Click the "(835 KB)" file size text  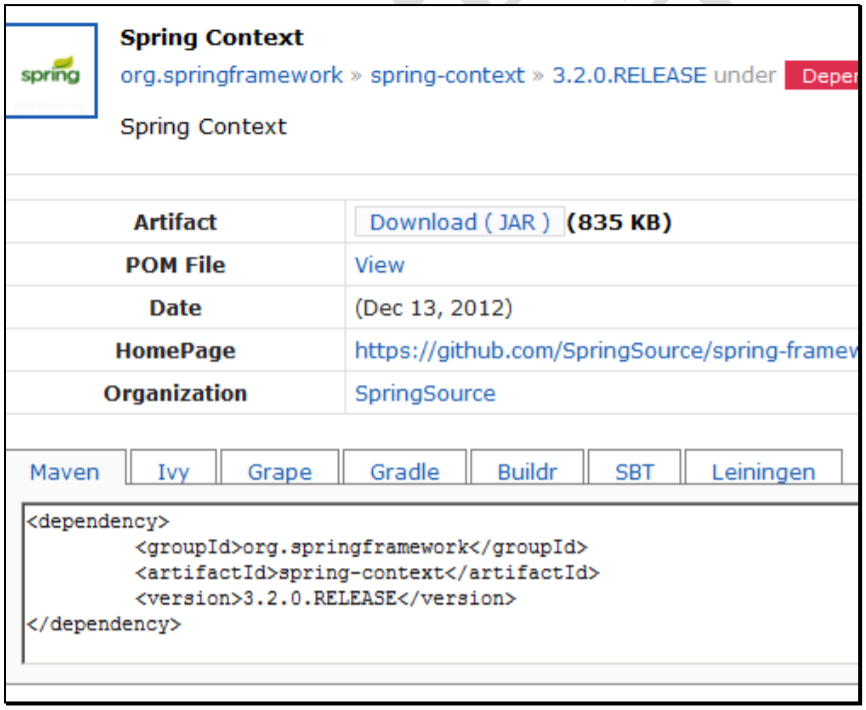coord(619,222)
